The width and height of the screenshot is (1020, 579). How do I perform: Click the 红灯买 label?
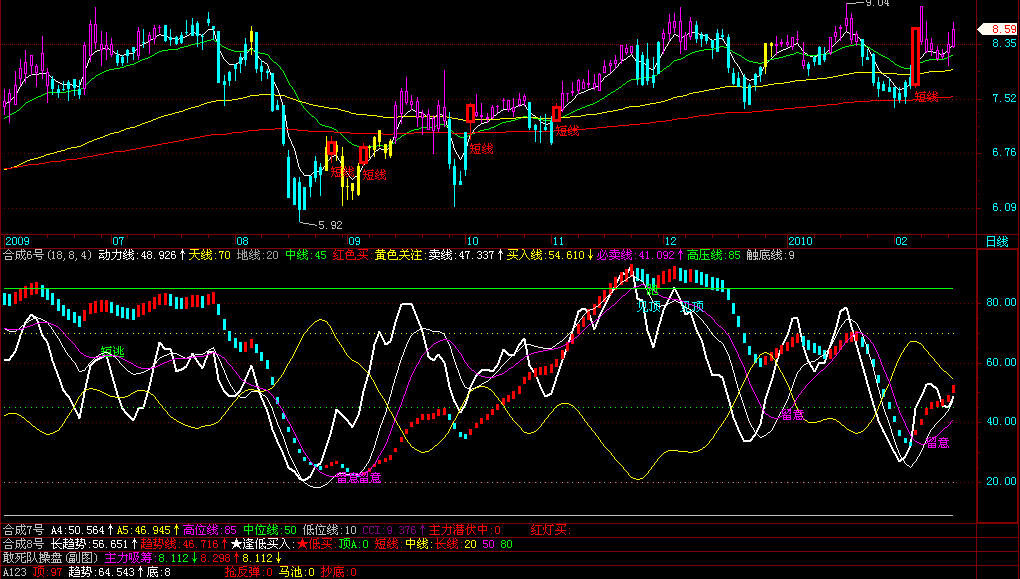point(550,530)
